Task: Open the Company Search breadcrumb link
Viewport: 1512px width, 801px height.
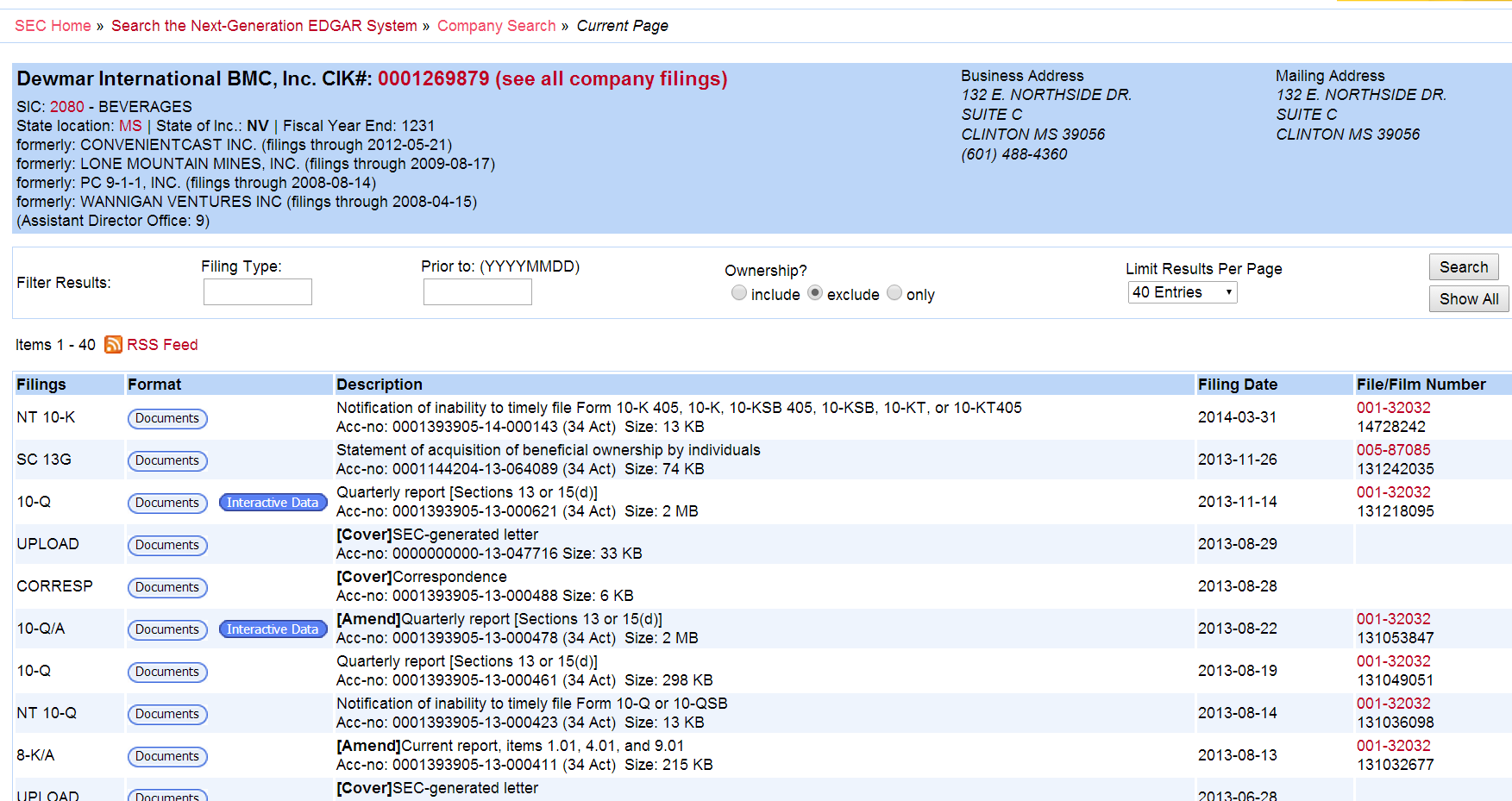Action: click(496, 26)
